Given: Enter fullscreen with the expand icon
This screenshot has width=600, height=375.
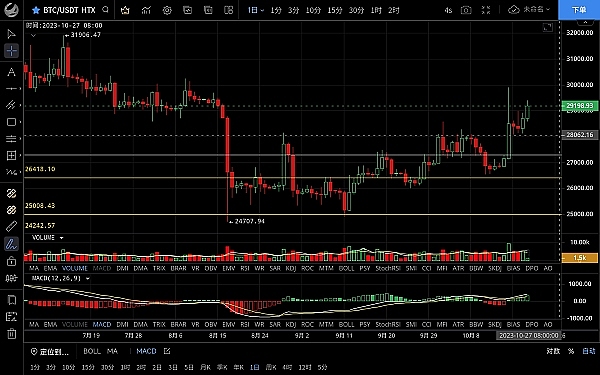Looking at the screenshot, I should tap(486, 10).
